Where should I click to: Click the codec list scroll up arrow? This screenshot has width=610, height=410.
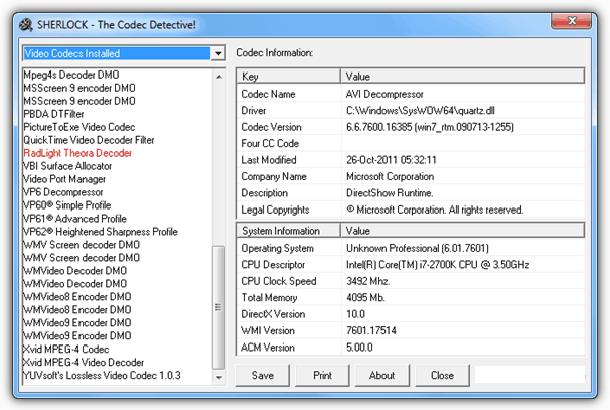(219, 77)
